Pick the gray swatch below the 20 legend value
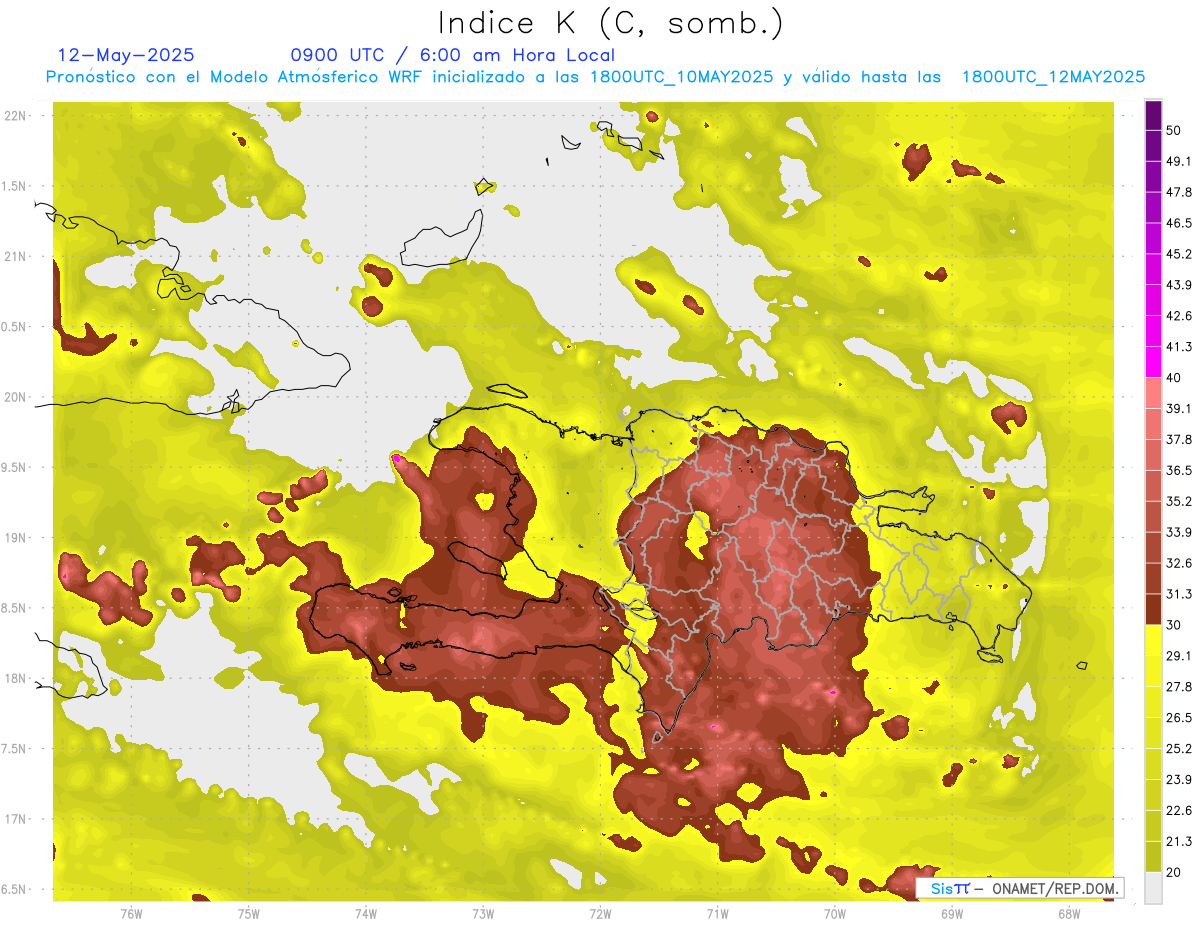 pyautogui.click(x=1153, y=888)
